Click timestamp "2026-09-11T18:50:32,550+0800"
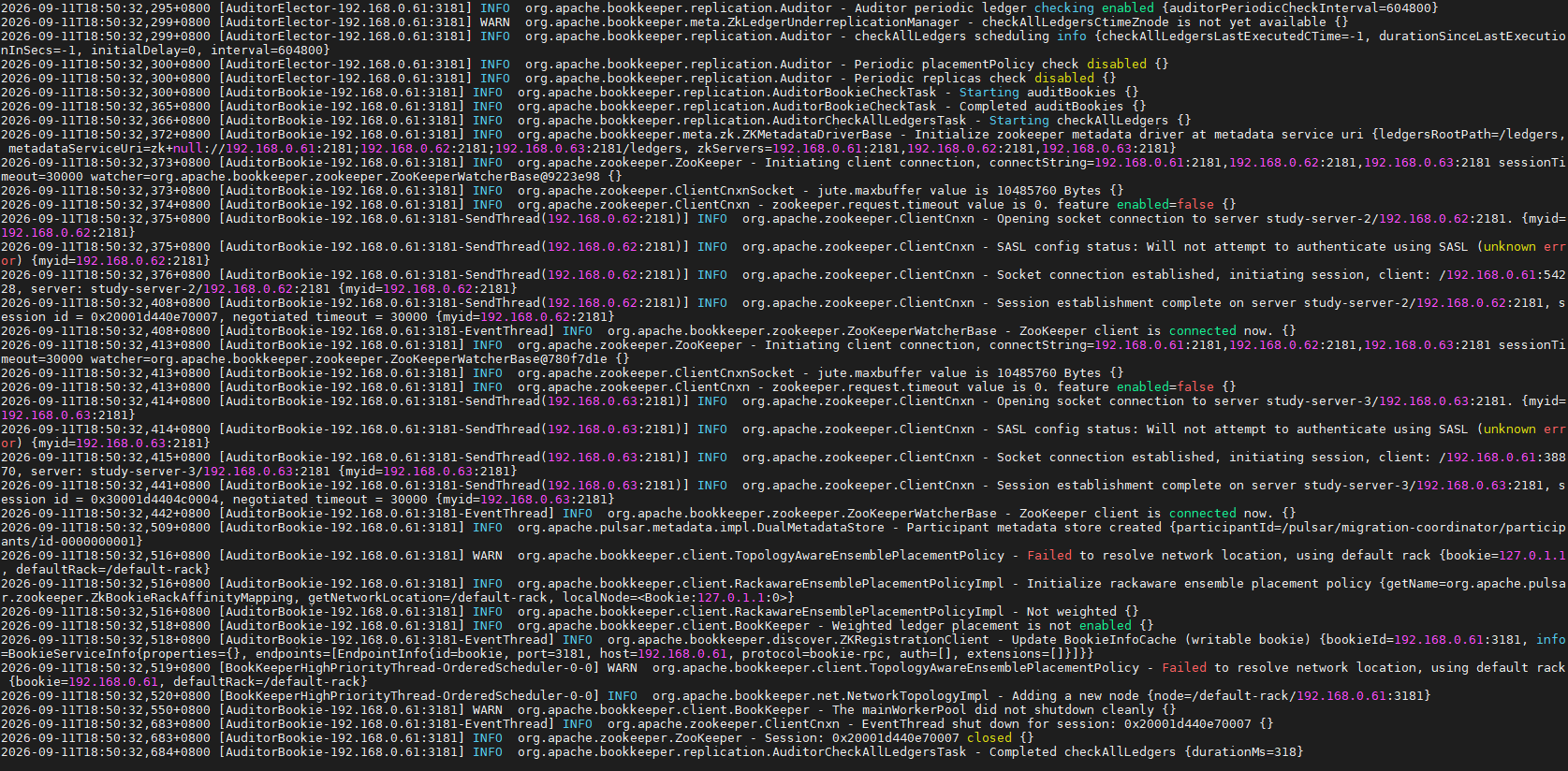Image resolution: width=1568 pixels, height=771 pixels. coord(106,710)
